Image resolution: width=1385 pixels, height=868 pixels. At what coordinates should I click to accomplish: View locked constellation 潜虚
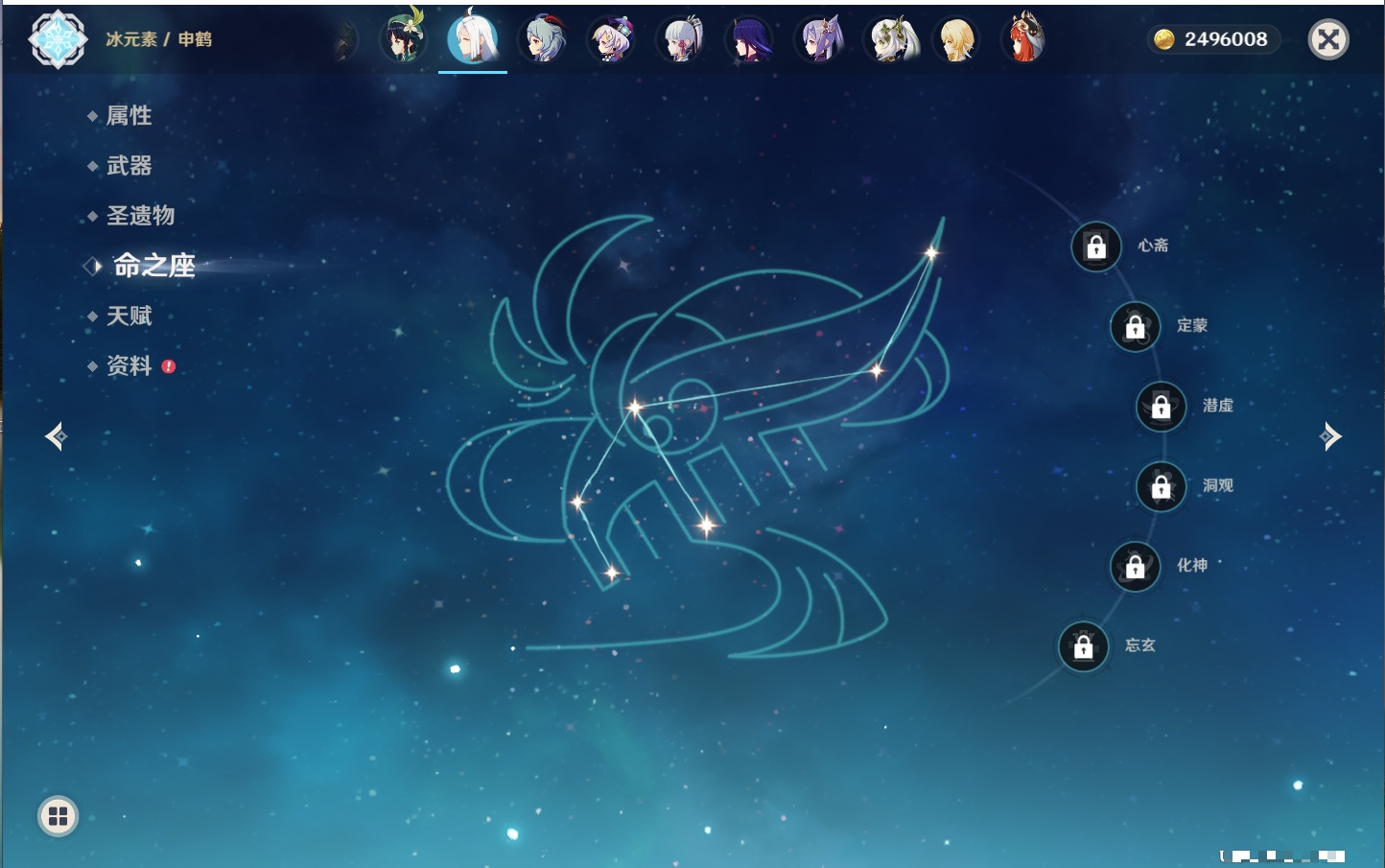[x=1161, y=407]
